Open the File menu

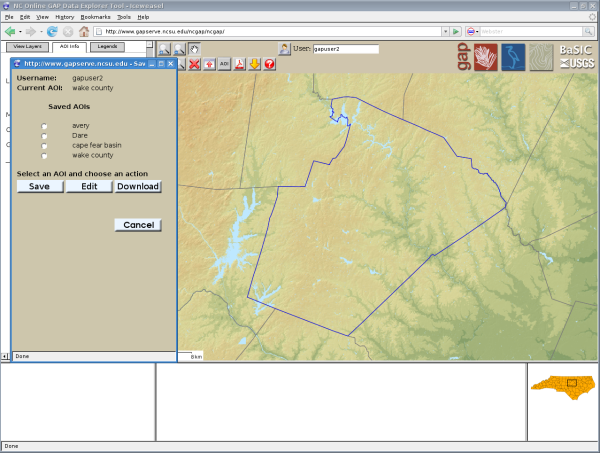(x=9, y=17)
